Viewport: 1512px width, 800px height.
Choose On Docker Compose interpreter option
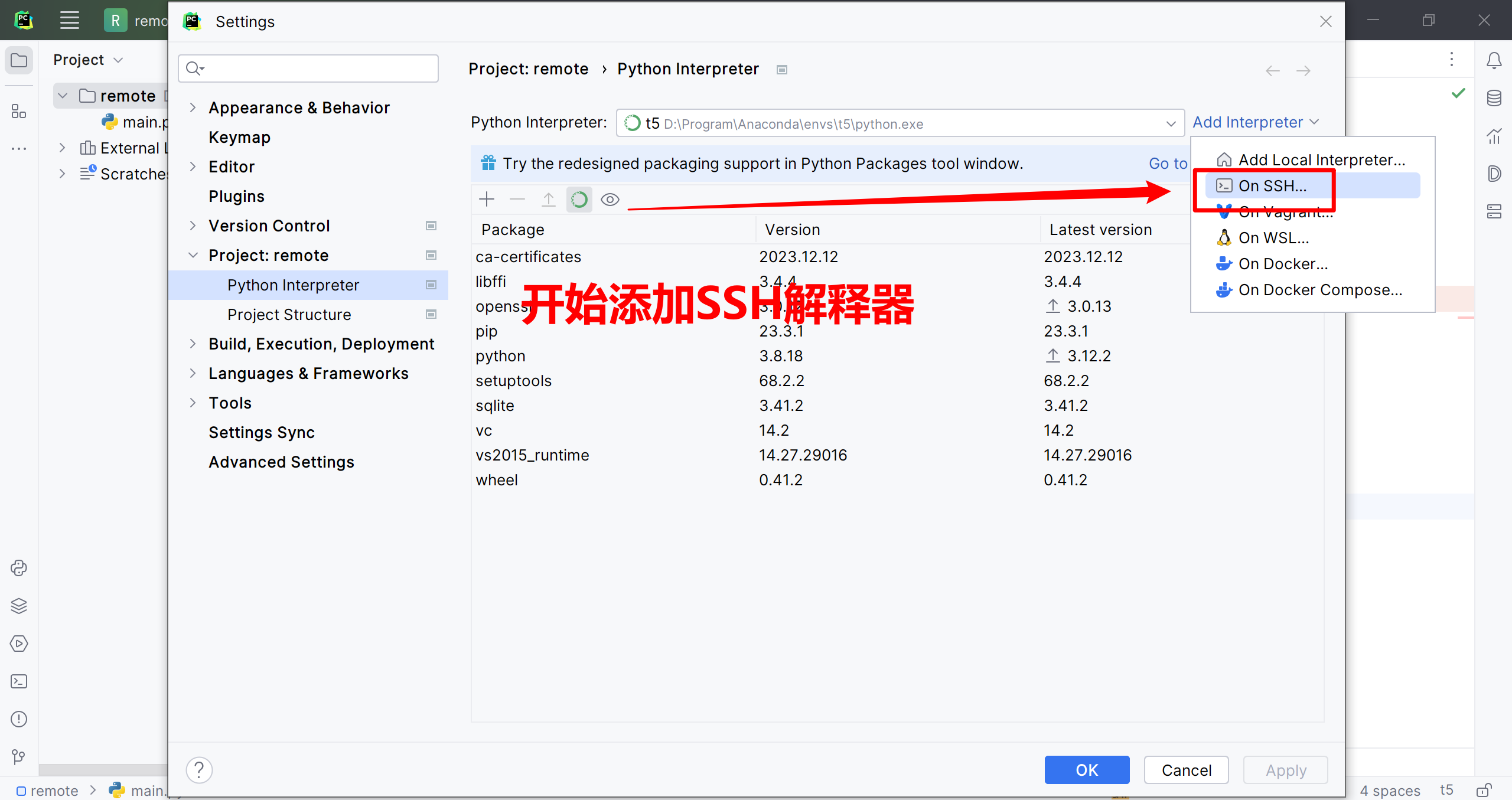pos(1311,290)
